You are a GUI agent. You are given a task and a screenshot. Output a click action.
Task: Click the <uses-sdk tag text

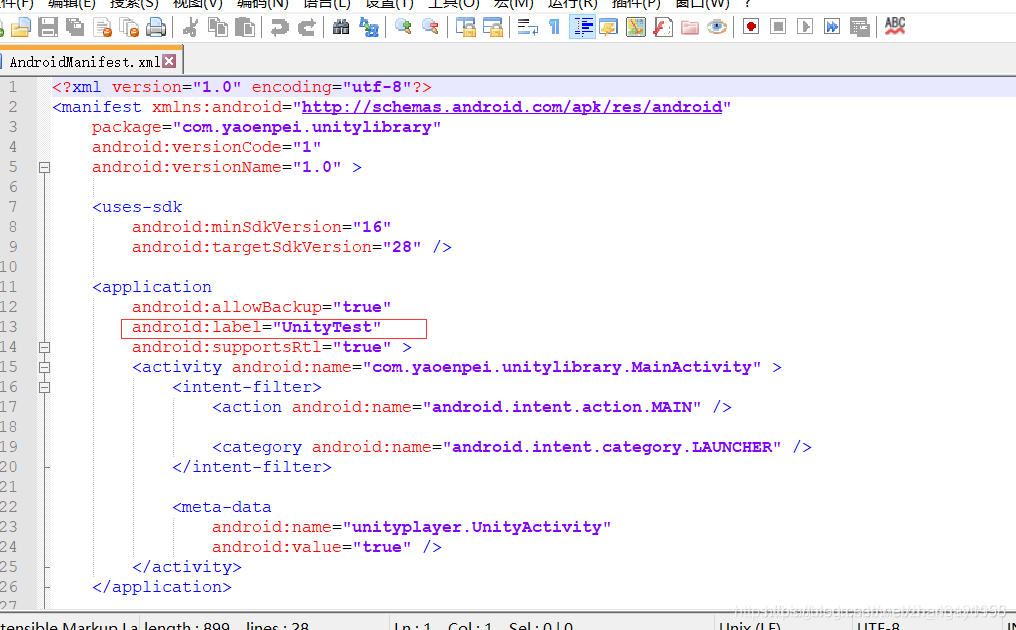(137, 207)
